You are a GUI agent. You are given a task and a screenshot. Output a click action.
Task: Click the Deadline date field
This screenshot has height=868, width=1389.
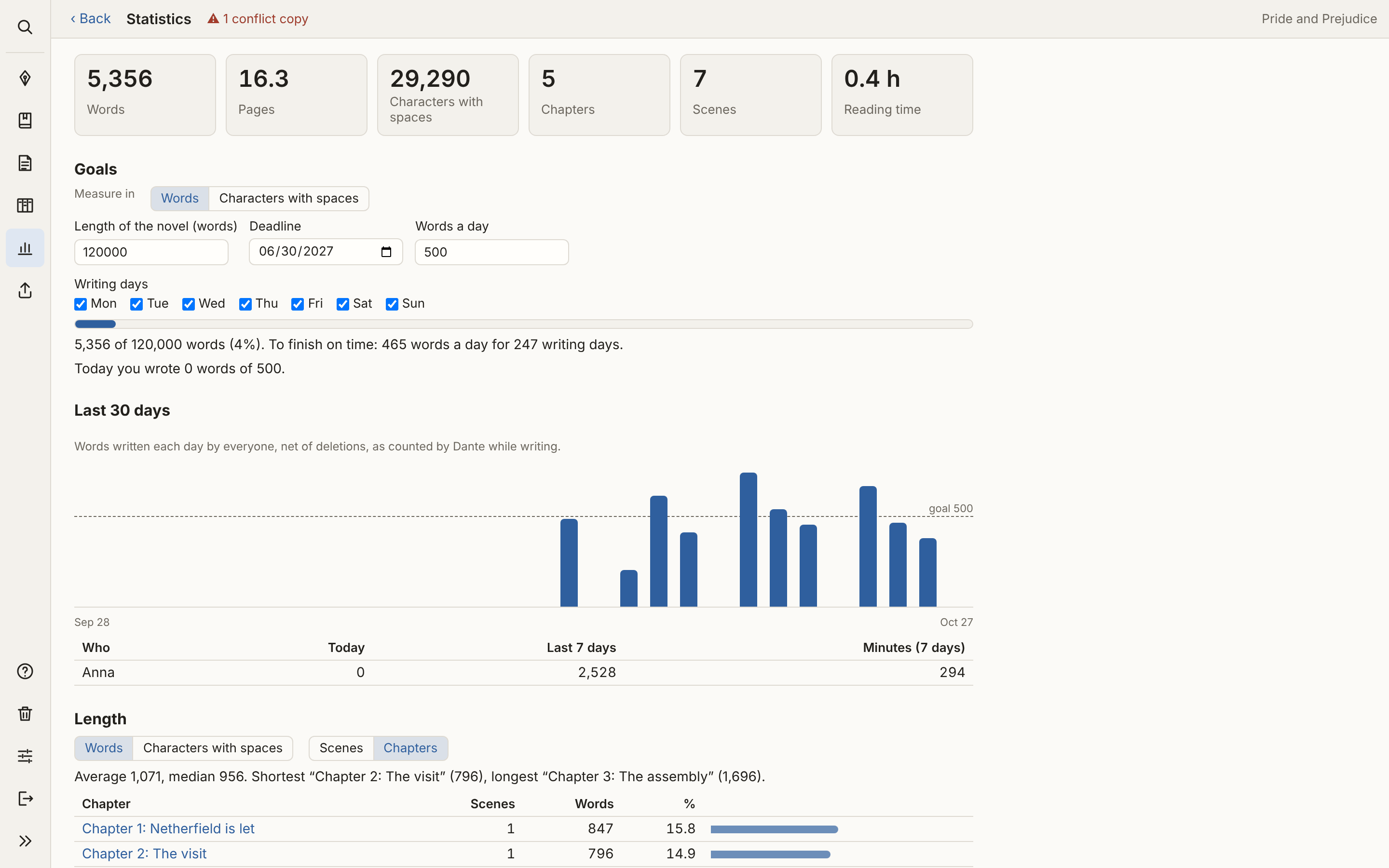tap(326, 252)
